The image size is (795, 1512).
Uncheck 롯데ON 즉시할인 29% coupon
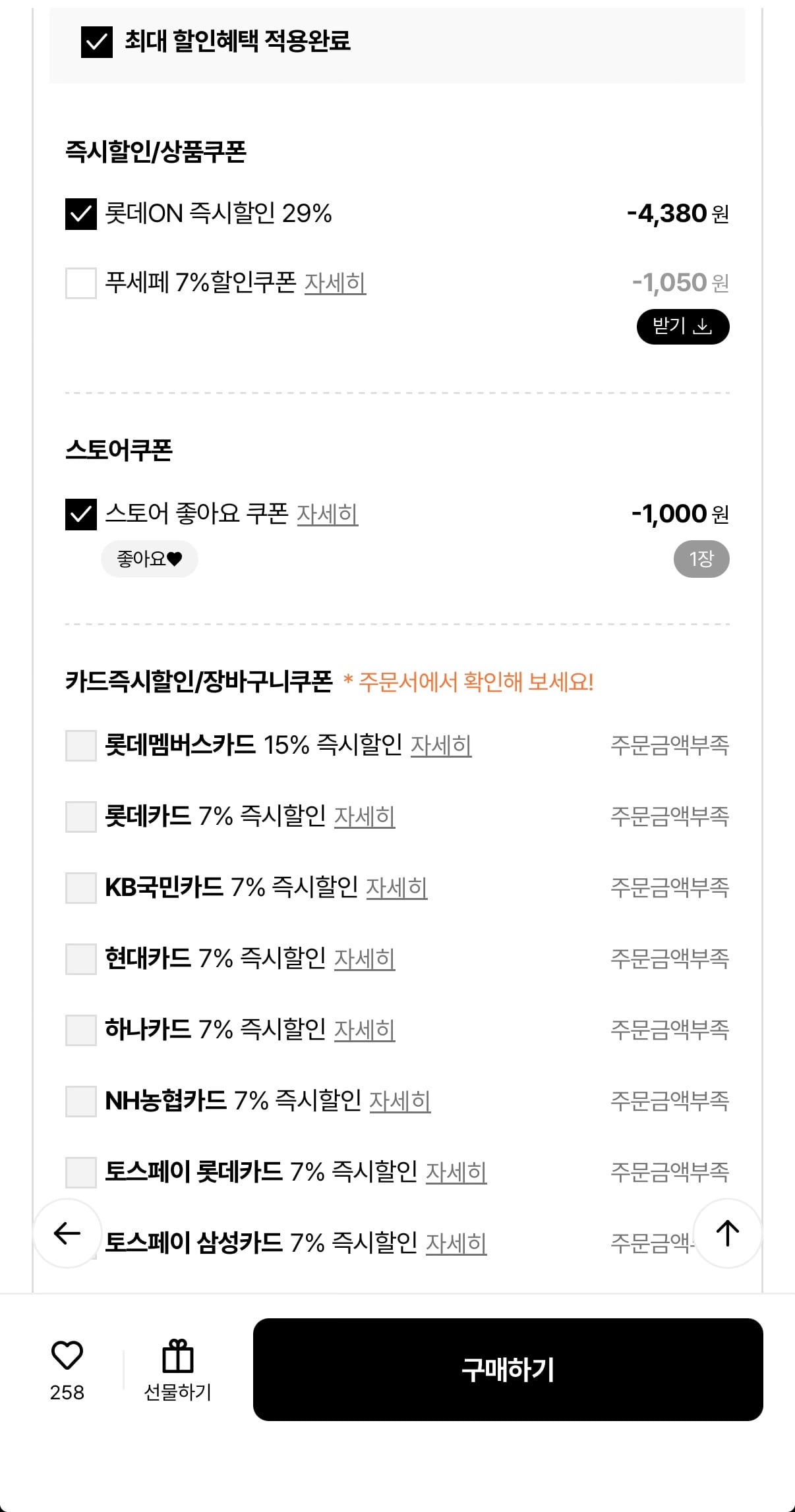80,213
